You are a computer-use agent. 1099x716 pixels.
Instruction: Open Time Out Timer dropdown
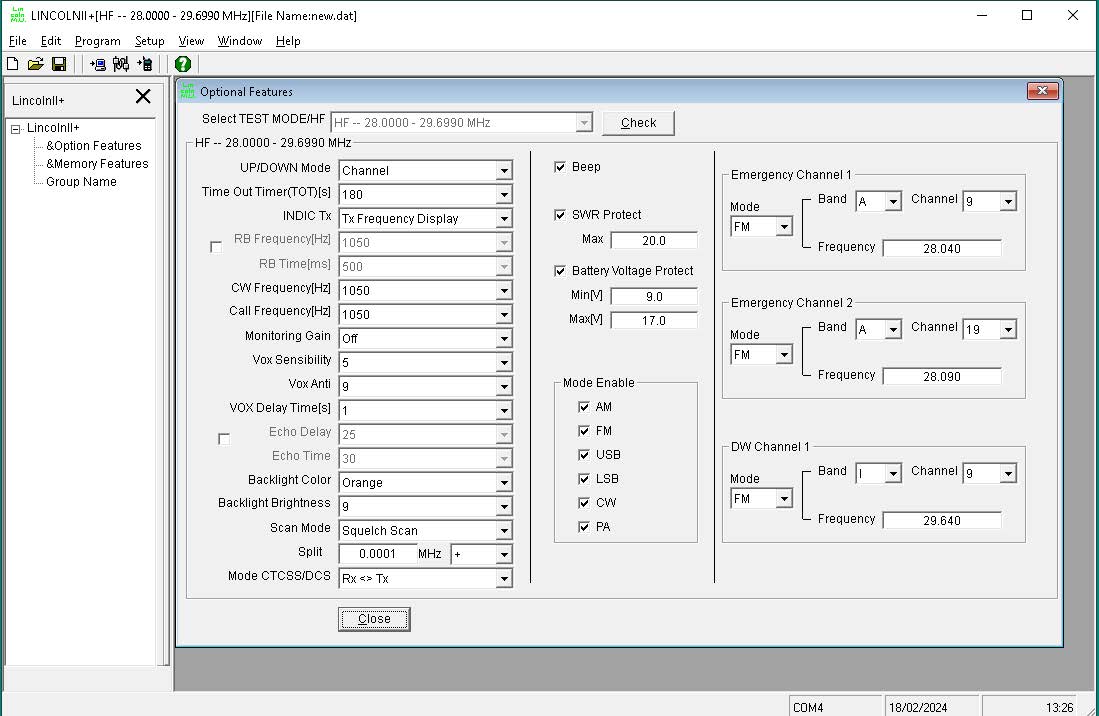click(x=504, y=194)
